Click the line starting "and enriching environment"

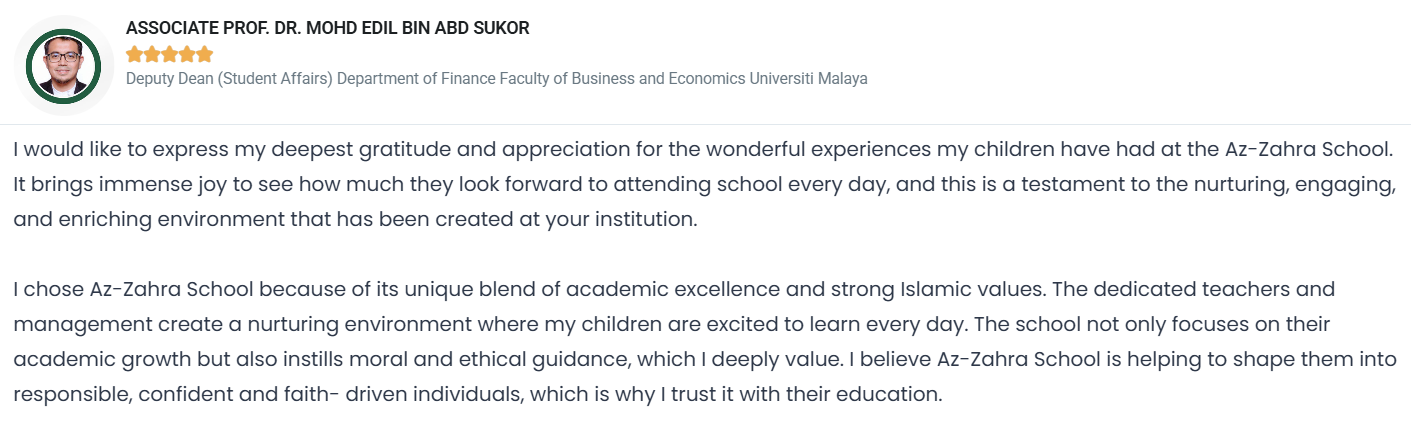(355, 220)
